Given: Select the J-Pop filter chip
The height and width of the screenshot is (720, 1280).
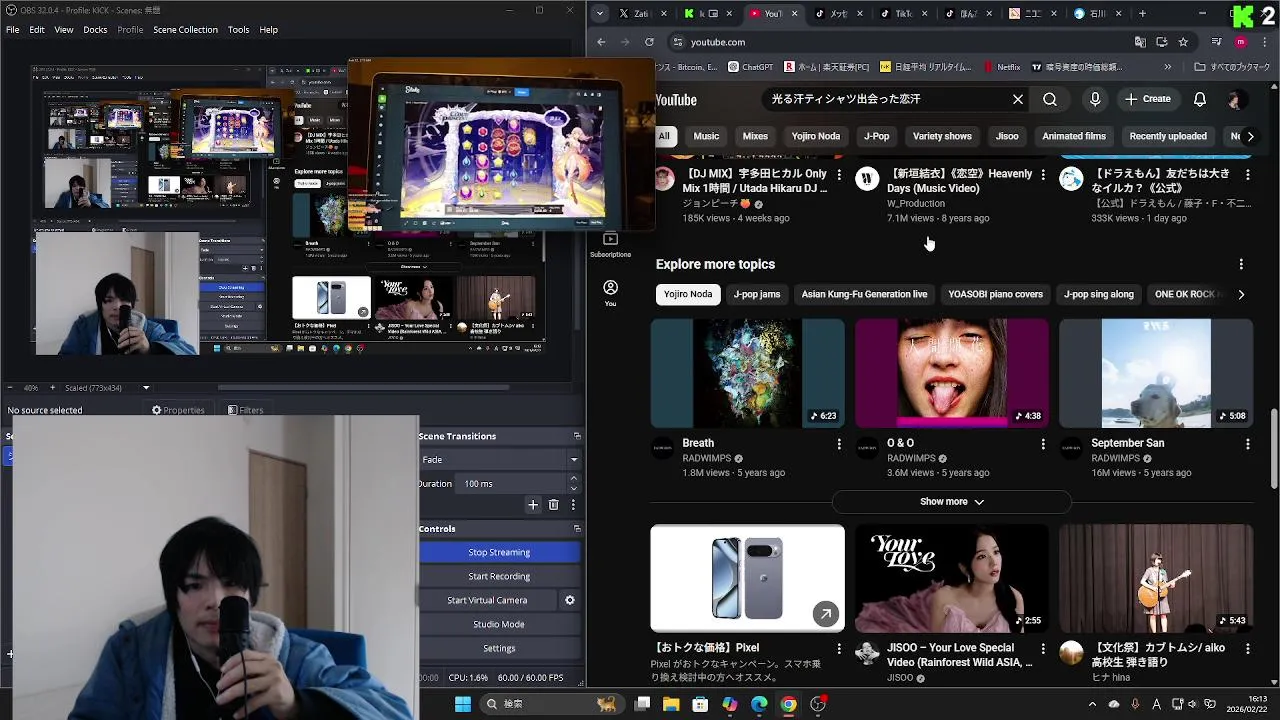Looking at the screenshot, I should [877, 136].
